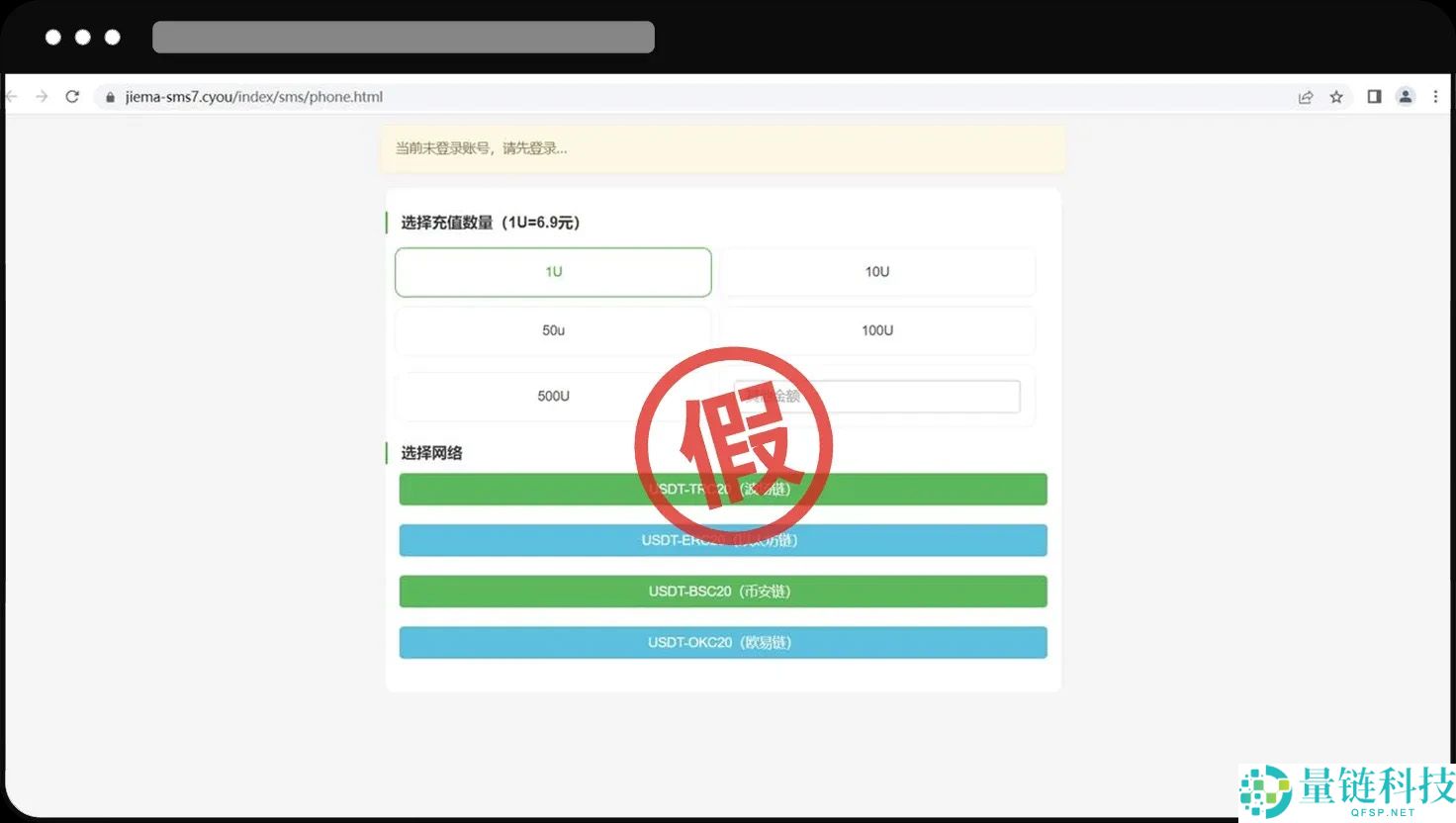Reload the page with the refresh icon

tap(72, 96)
